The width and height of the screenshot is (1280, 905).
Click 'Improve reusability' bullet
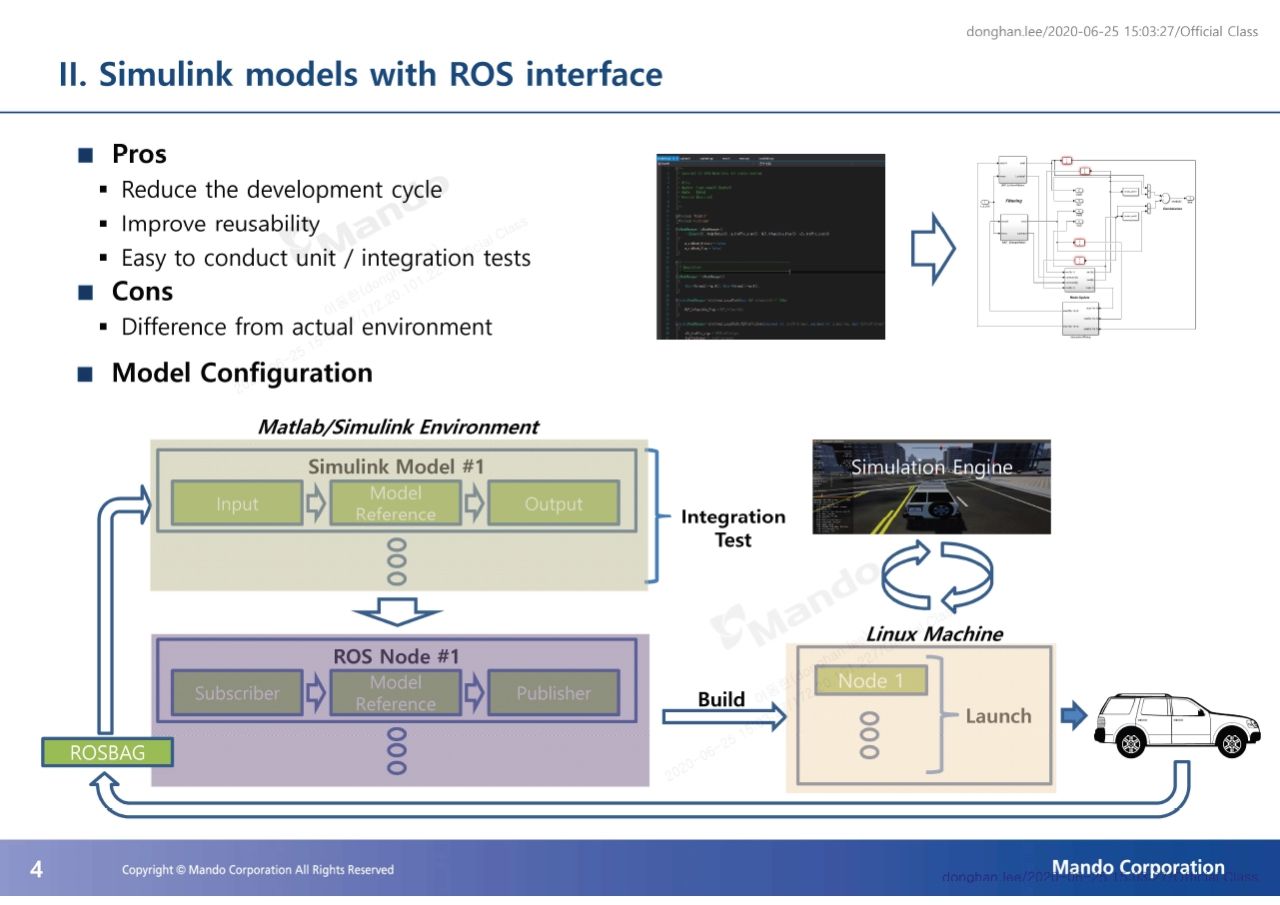pyautogui.click(x=220, y=224)
